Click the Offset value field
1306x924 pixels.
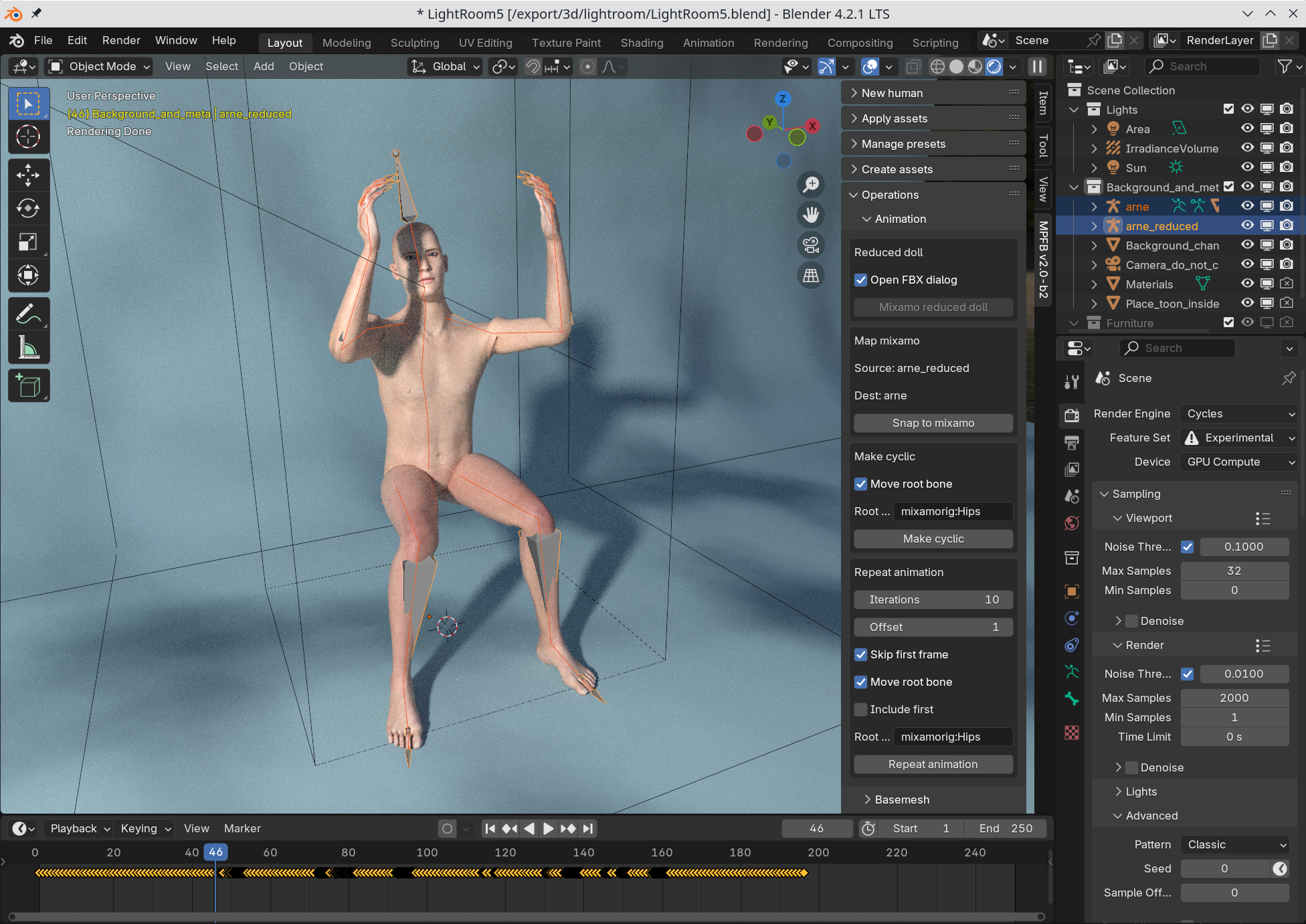[x=933, y=627]
